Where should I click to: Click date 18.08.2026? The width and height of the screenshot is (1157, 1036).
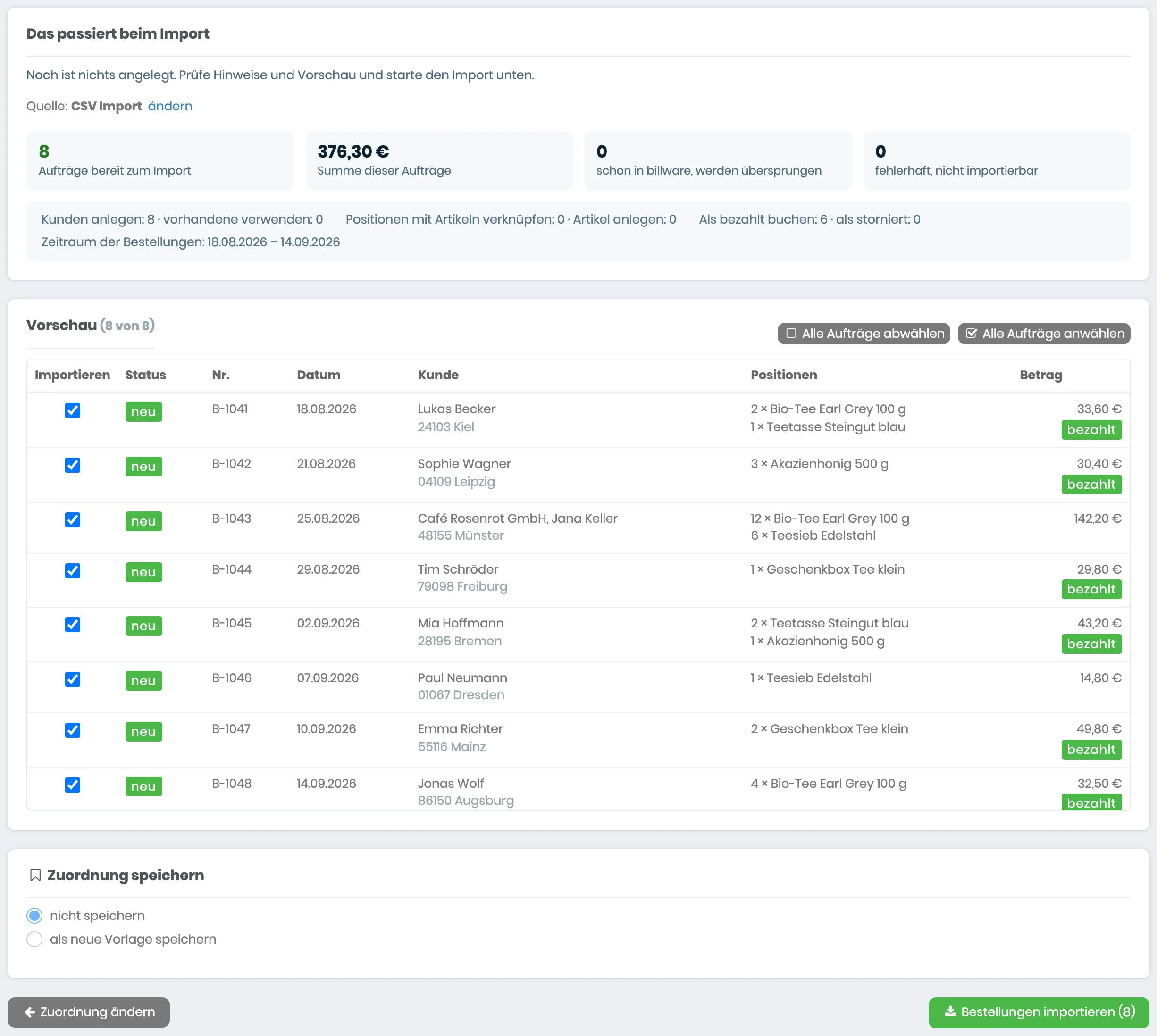pyautogui.click(x=326, y=409)
